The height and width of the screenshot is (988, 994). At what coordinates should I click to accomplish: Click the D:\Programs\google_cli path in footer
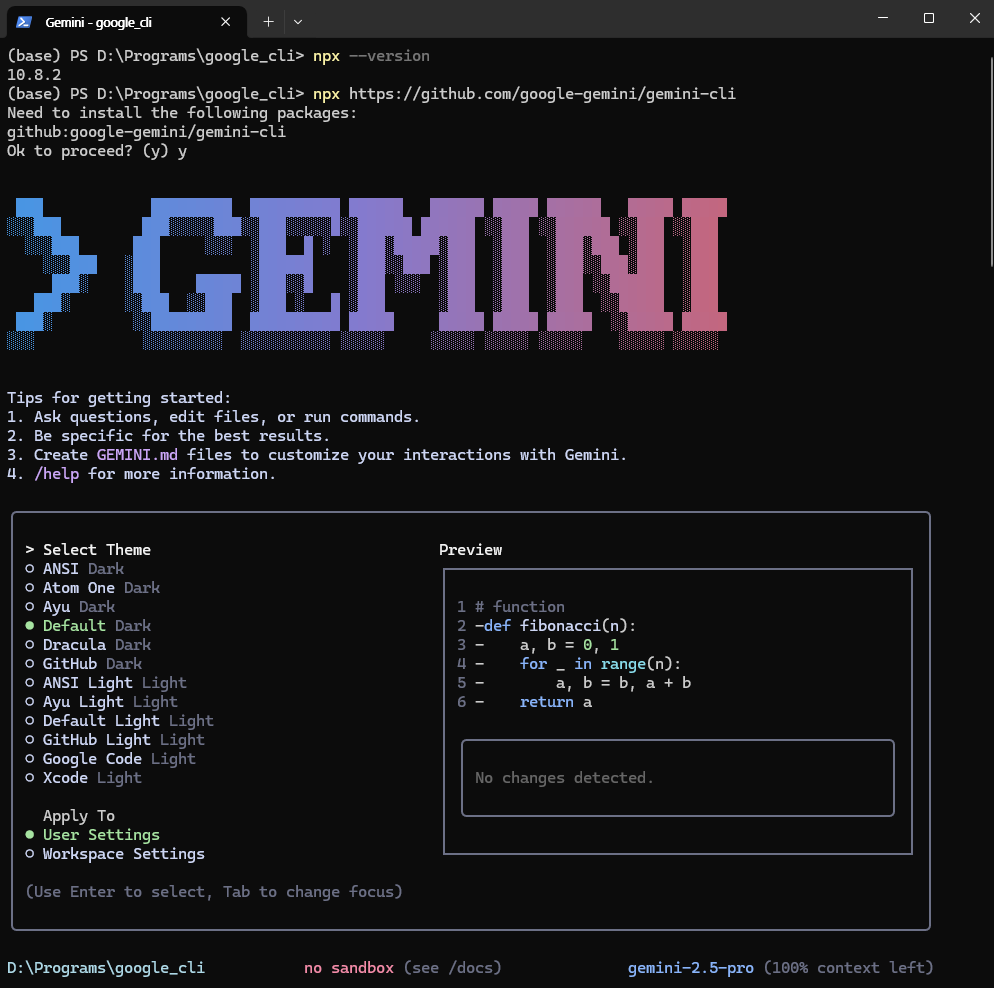(x=106, y=968)
